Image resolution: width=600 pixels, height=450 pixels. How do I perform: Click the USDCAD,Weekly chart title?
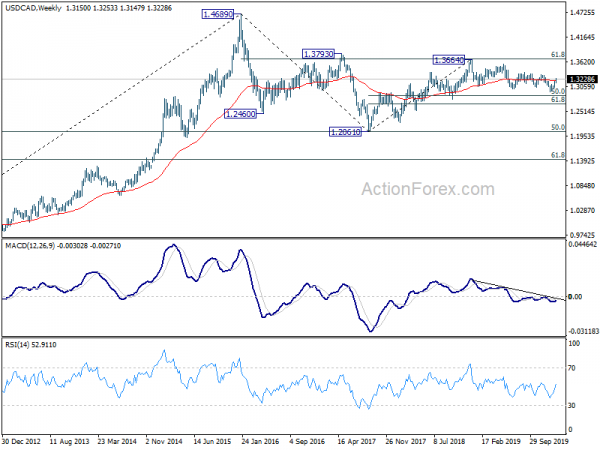tap(33, 8)
